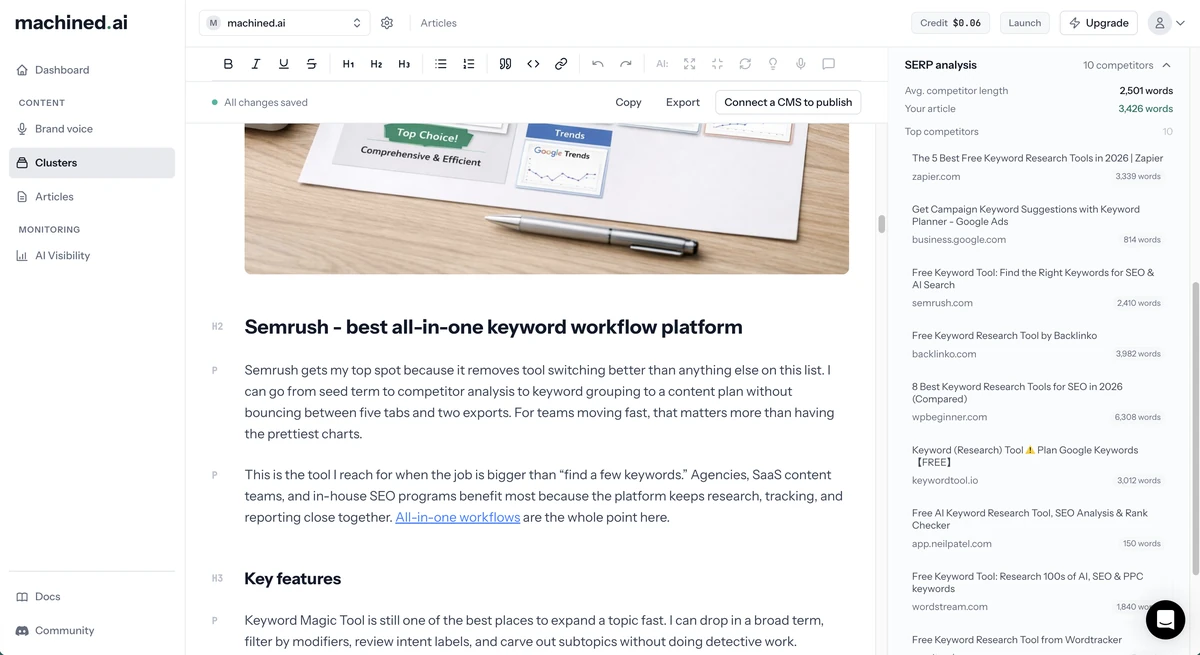Click the article header image
1200x655 pixels.
click(x=546, y=199)
